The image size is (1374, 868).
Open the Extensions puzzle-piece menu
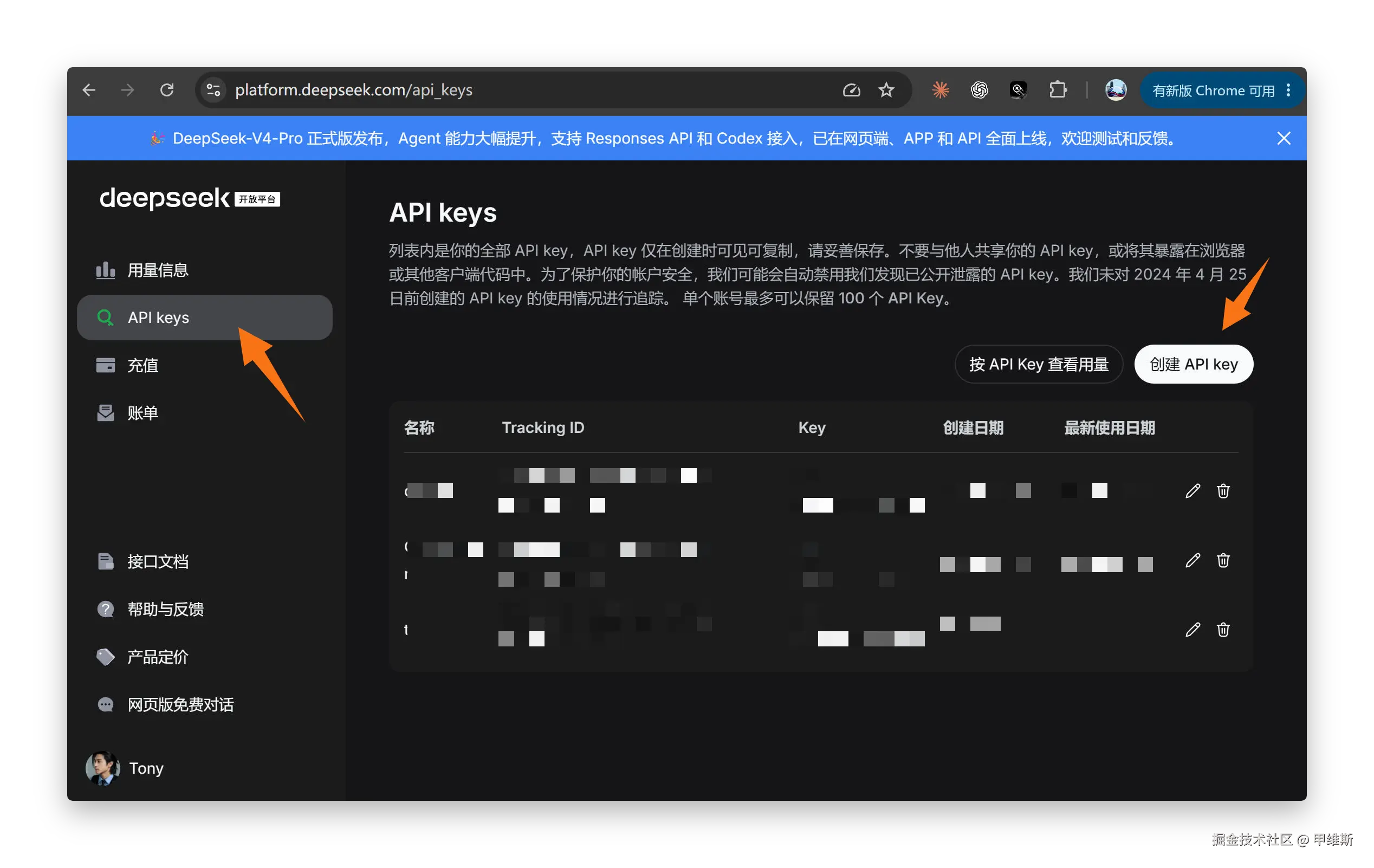tap(1057, 90)
